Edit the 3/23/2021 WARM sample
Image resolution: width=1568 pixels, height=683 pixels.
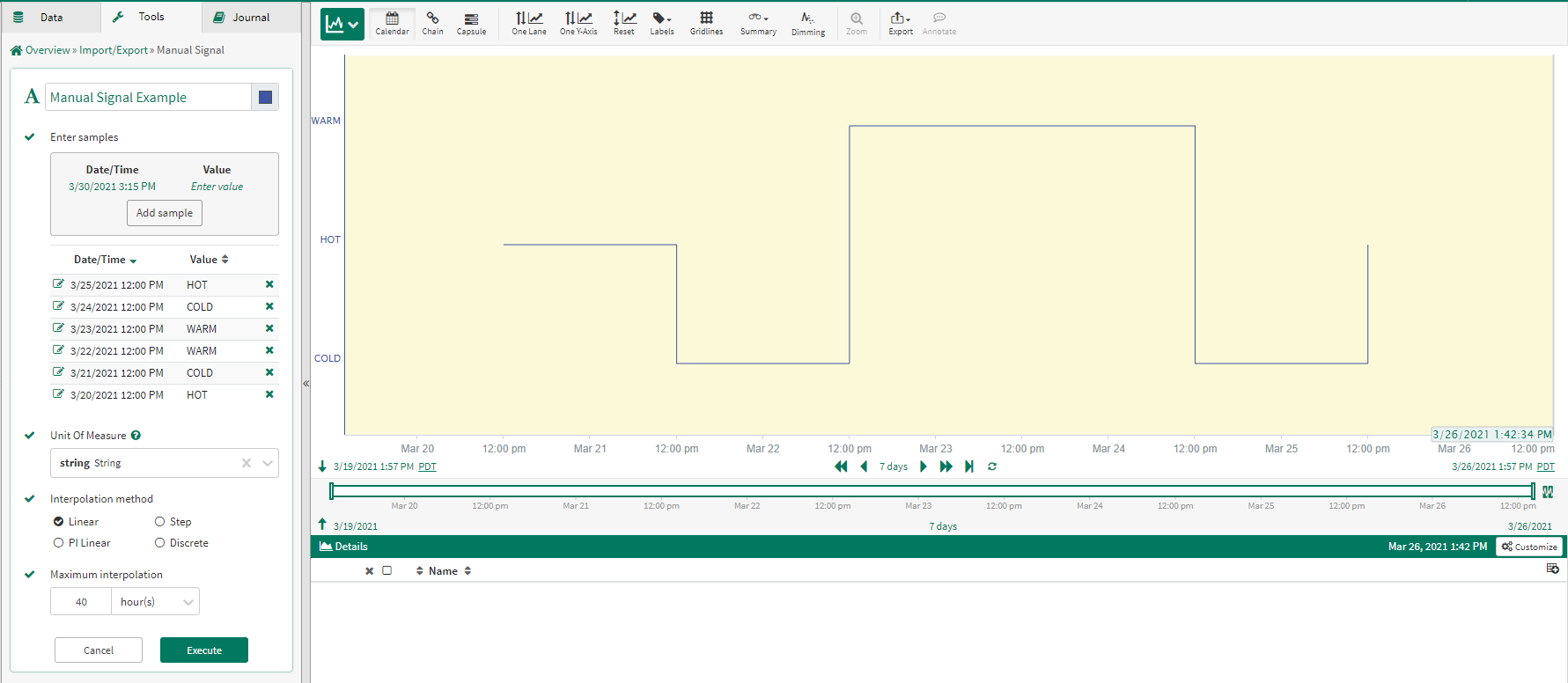[x=58, y=328]
